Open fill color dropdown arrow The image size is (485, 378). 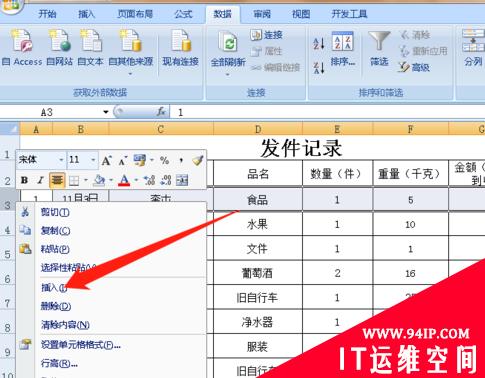(111, 180)
